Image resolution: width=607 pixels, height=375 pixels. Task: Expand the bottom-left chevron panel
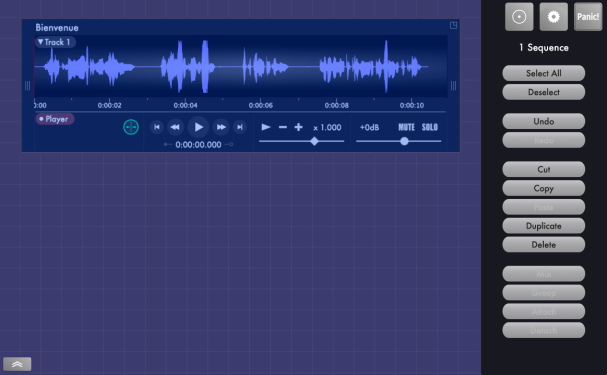click(17, 364)
